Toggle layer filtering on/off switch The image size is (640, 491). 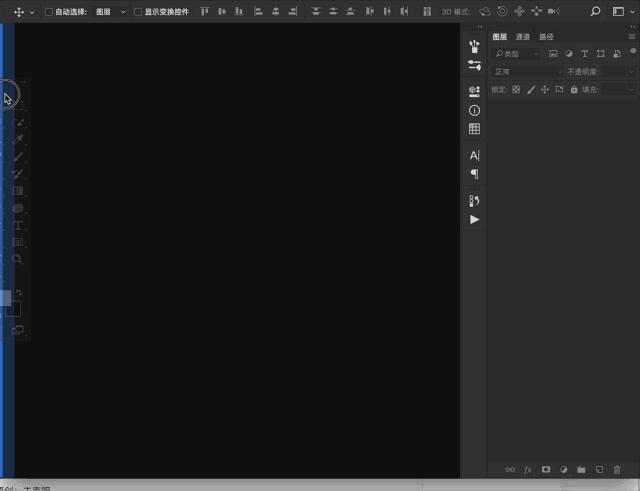coord(633,51)
